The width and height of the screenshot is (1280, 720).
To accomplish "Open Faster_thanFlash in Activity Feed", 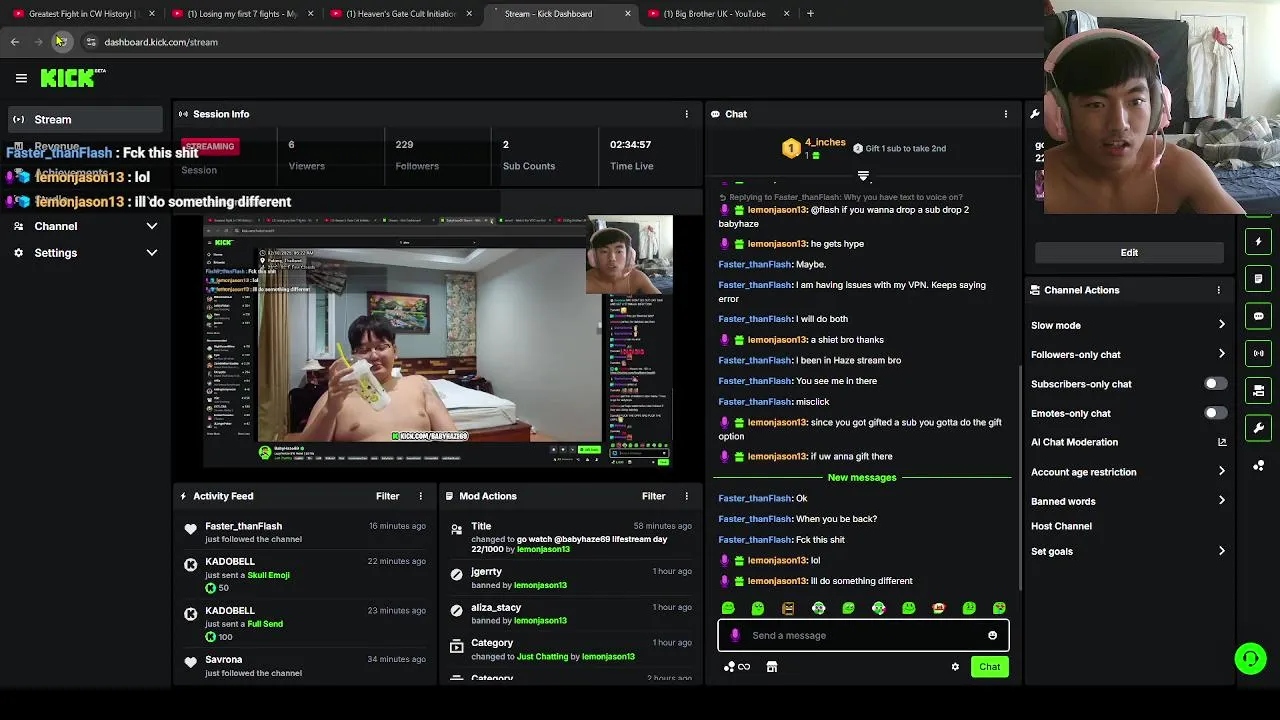I will tap(243, 526).
